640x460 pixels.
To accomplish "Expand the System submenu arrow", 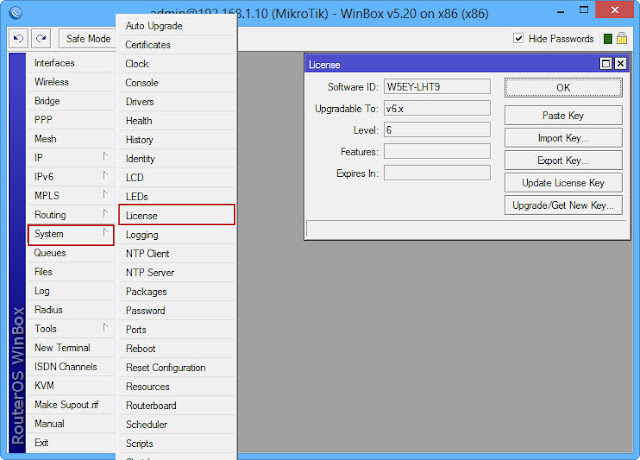I will (x=105, y=233).
